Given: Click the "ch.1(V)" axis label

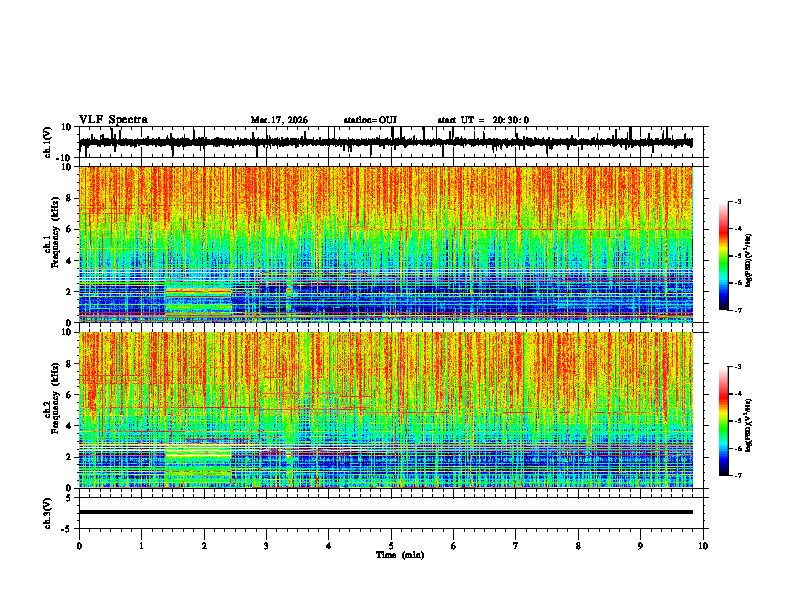Looking at the screenshot, I should (48, 142).
